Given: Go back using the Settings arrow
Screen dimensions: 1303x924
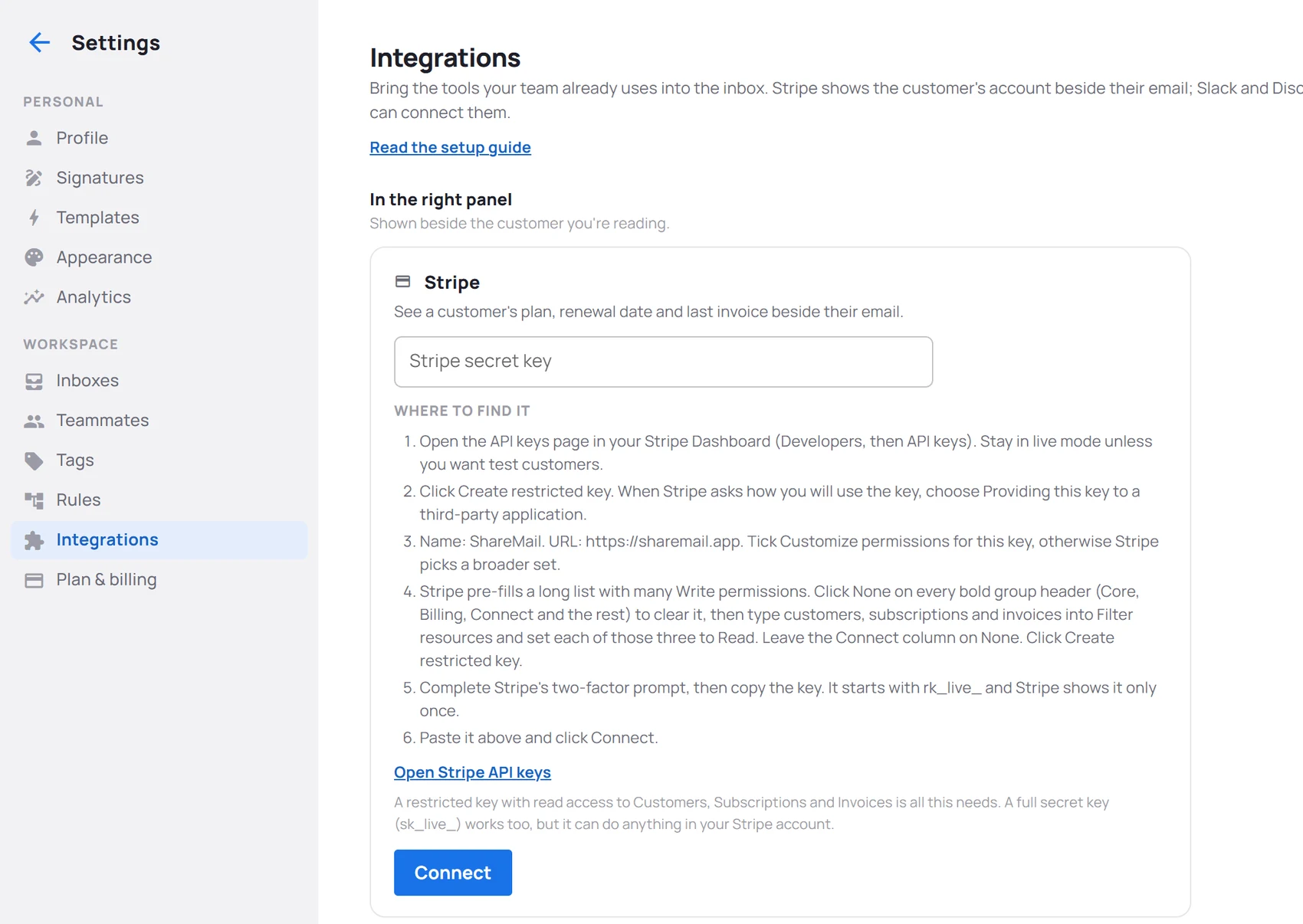Looking at the screenshot, I should pyautogui.click(x=39, y=42).
